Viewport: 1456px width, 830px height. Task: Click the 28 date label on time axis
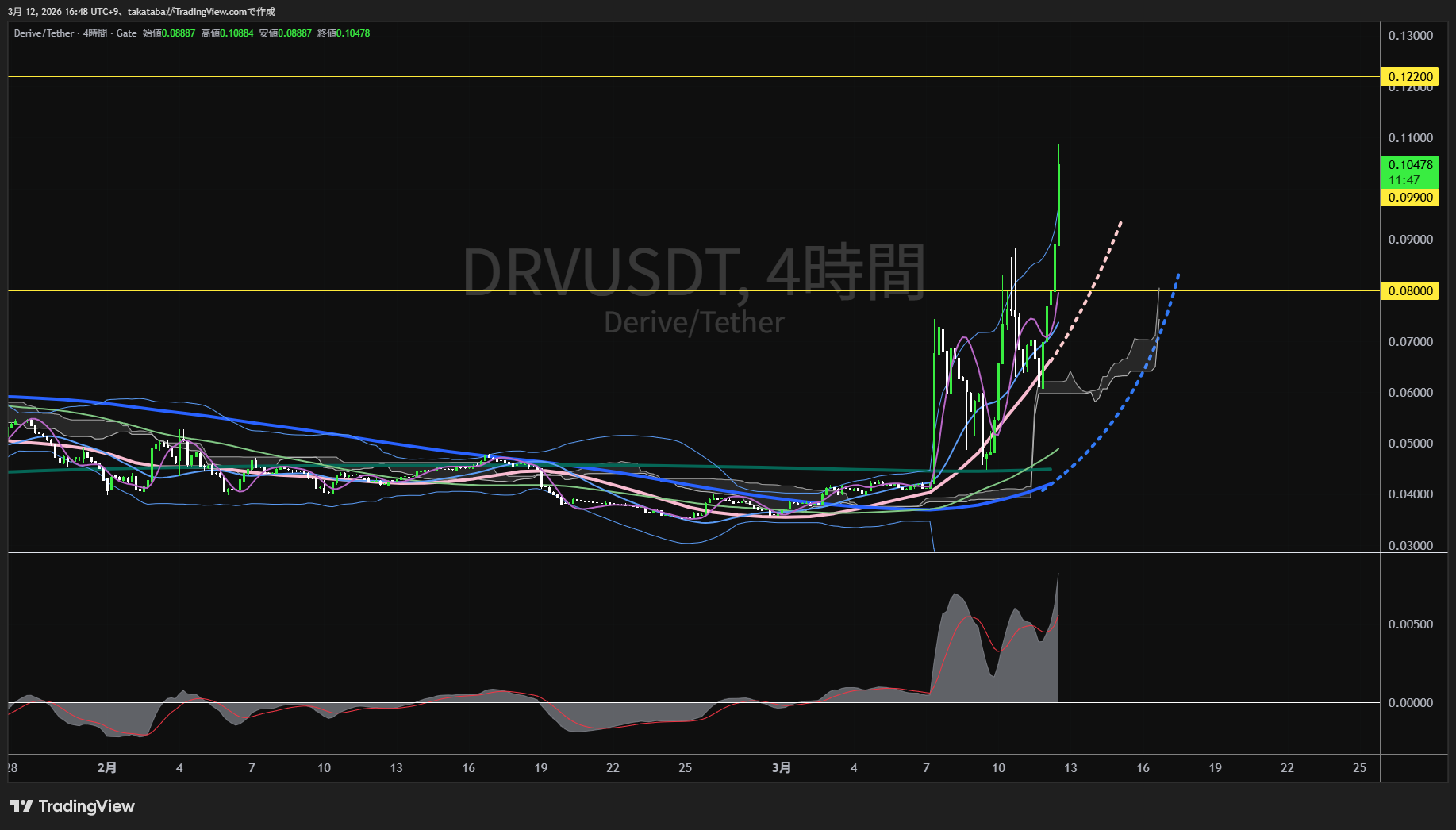coord(12,768)
